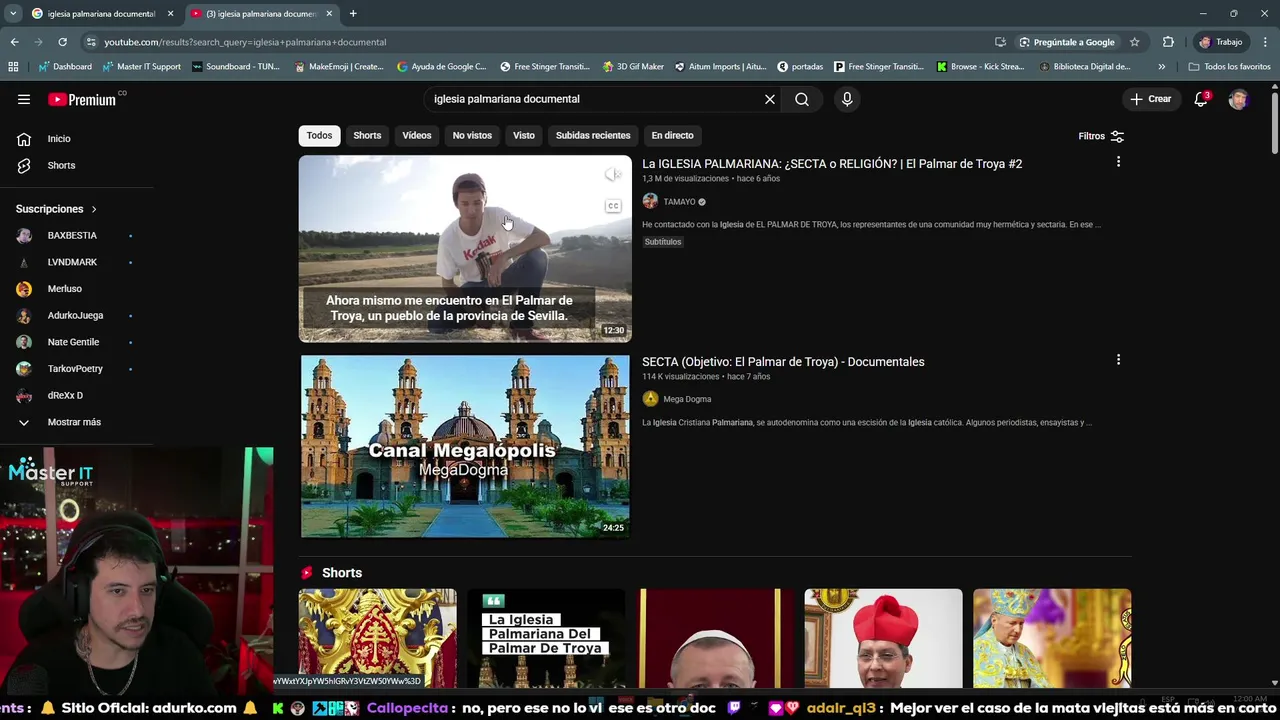Screen dimensions: 1280x720
Task: Open the Dashboard bookmark
Action: 65,66
